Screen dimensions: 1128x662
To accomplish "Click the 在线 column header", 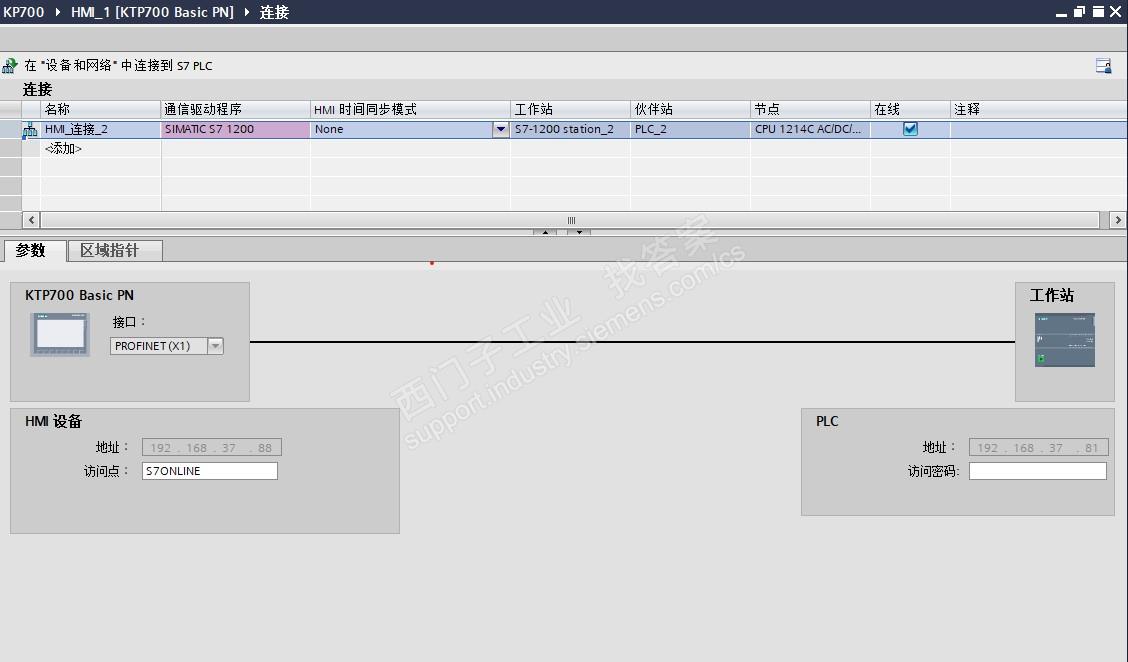I will (x=910, y=109).
